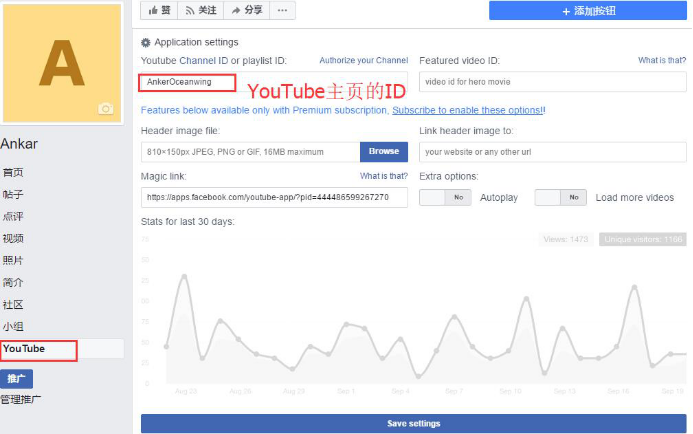The height and width of the screenshot is (434, 693).
Task: Click What is that? next to Magic link
Action: tap(384, 176)
